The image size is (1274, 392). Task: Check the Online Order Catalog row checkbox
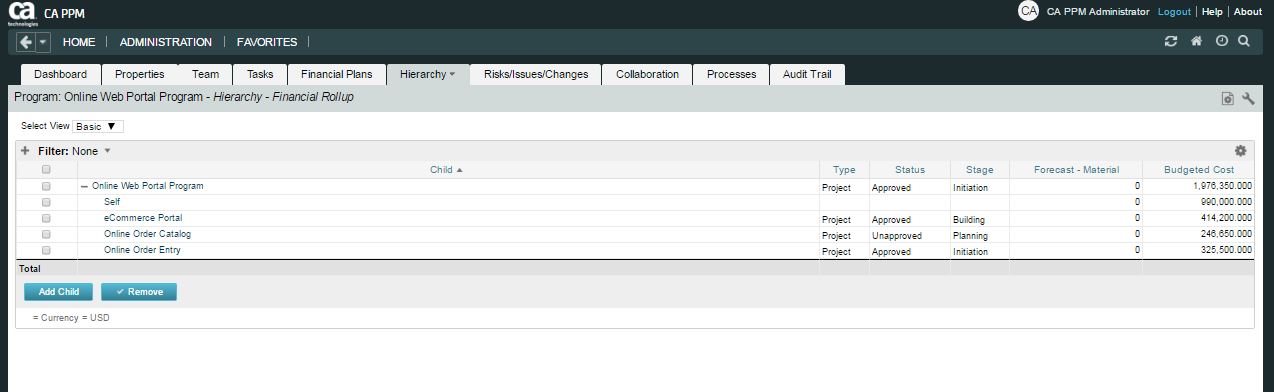point(46,234)
